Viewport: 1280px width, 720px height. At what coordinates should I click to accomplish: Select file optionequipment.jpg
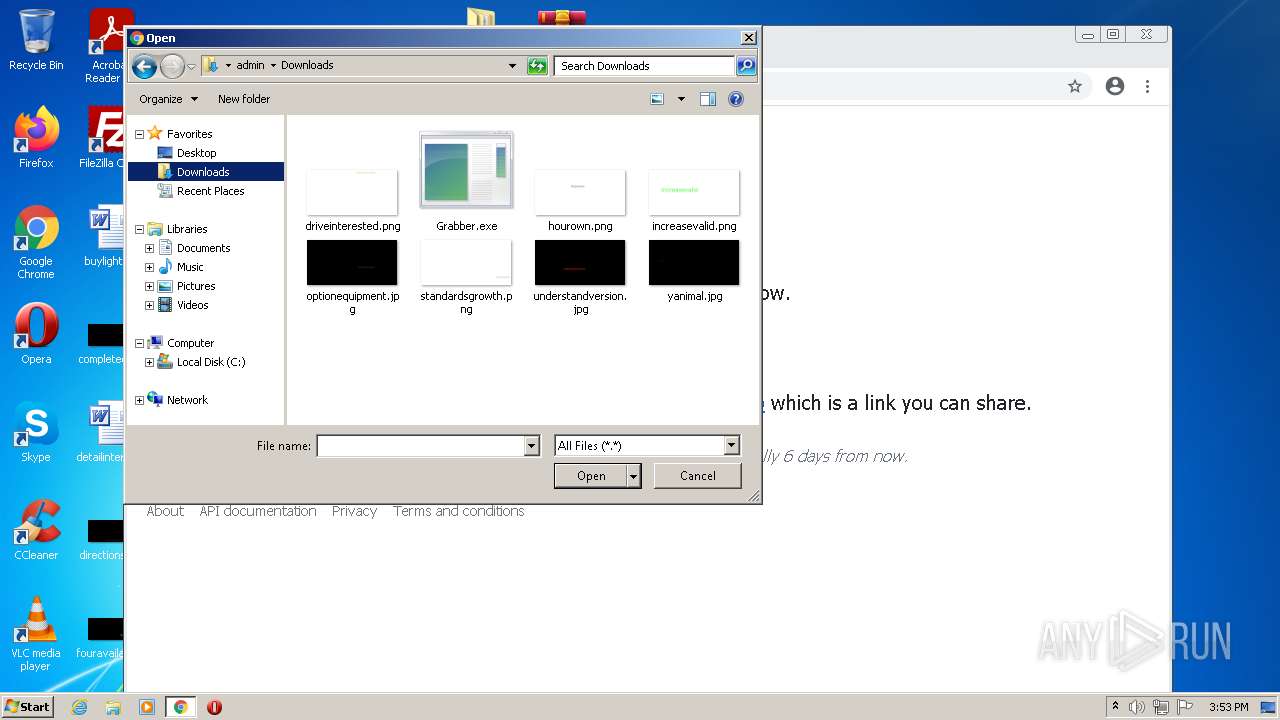(x=352, y=277)
